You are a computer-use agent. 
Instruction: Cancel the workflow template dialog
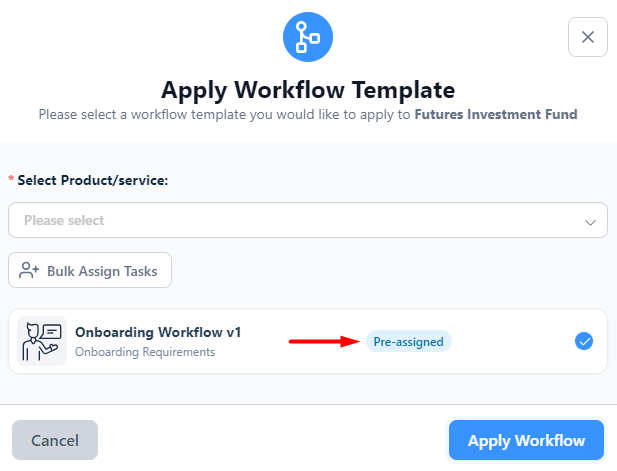pyautogui.click(x=55, y=440)
